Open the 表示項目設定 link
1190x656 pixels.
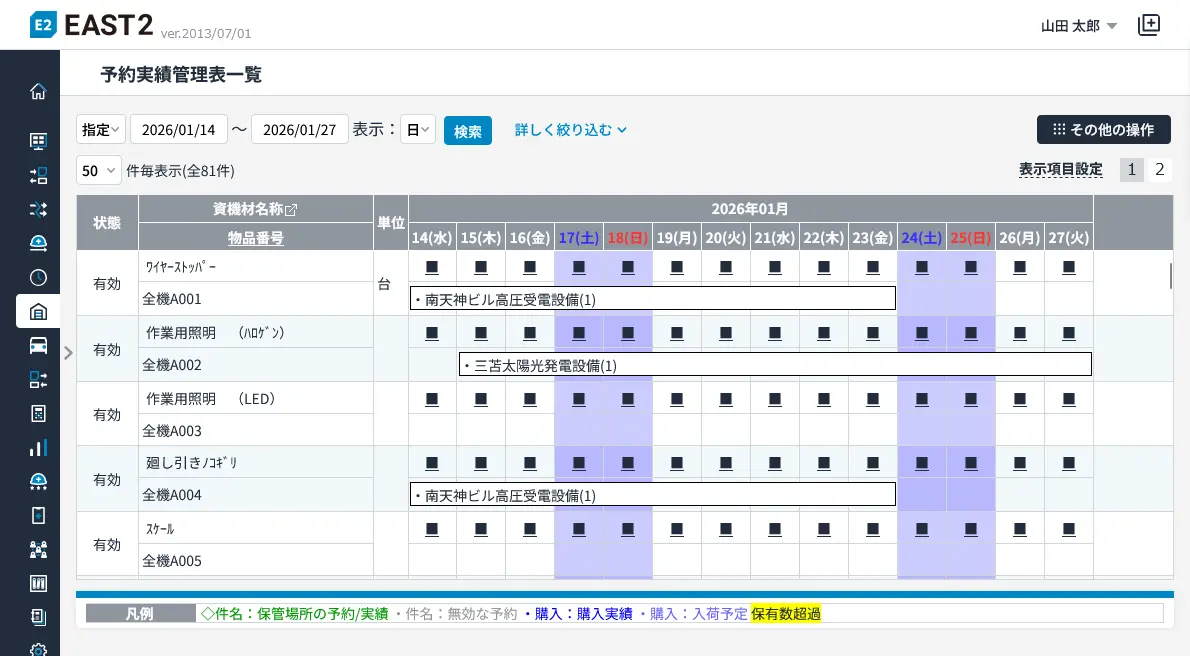click(1060, 170)
